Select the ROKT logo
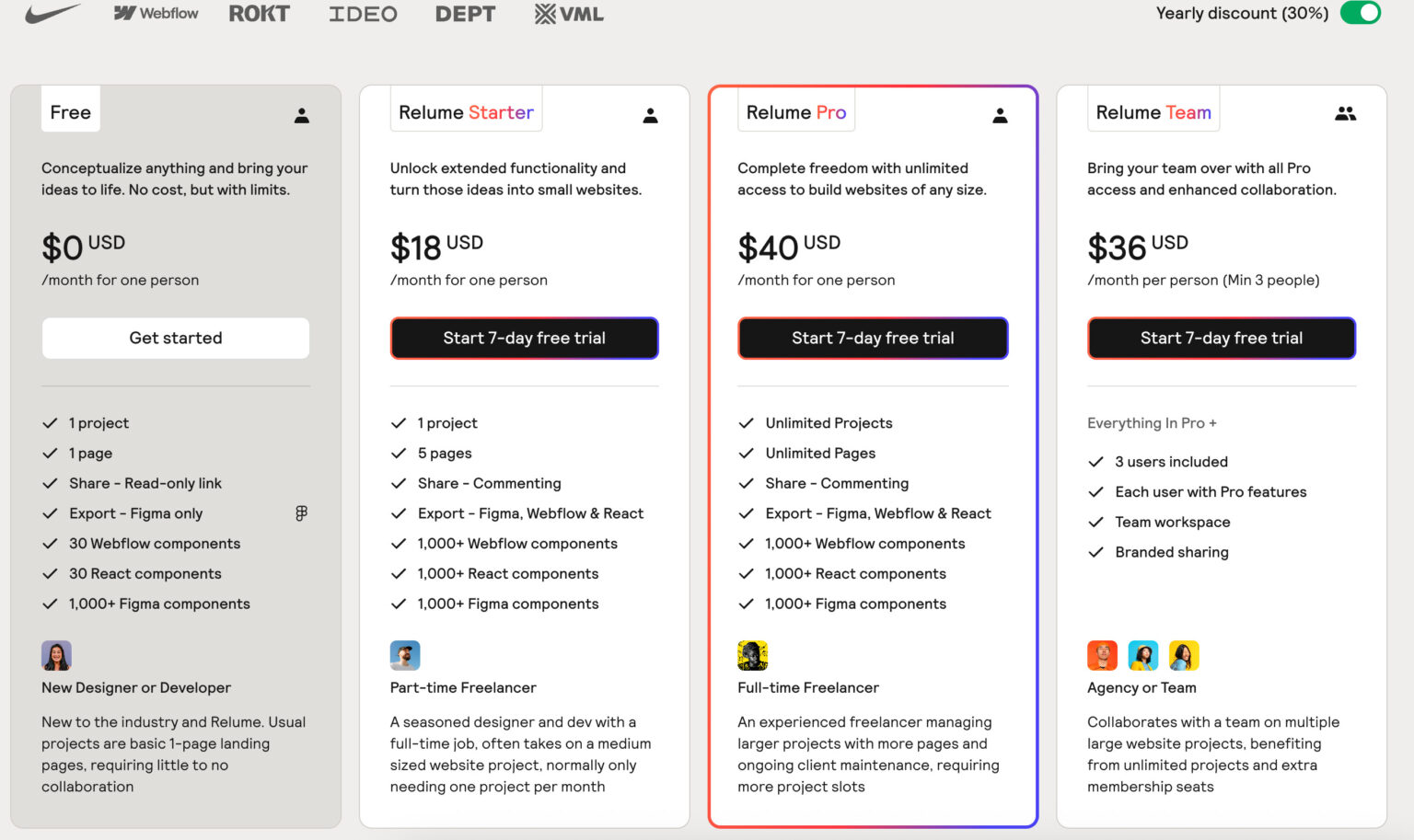The image size is (1414, 840). [x=259, y=13]
